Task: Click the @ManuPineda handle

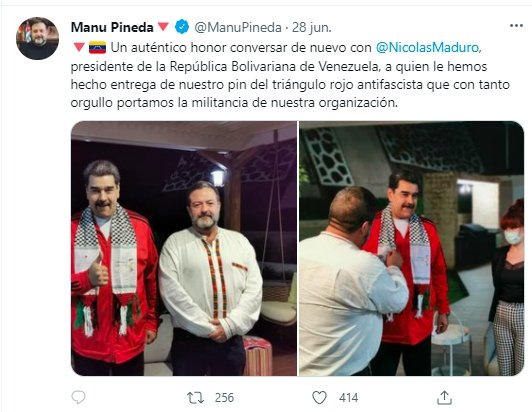Action: [x=238, y=27]
